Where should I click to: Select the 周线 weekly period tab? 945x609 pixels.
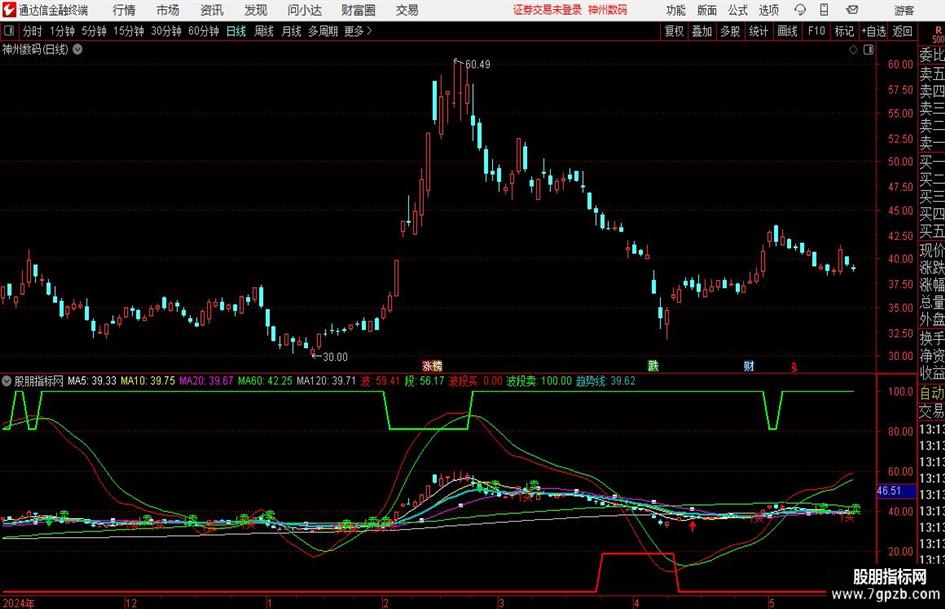coord(264,31)
